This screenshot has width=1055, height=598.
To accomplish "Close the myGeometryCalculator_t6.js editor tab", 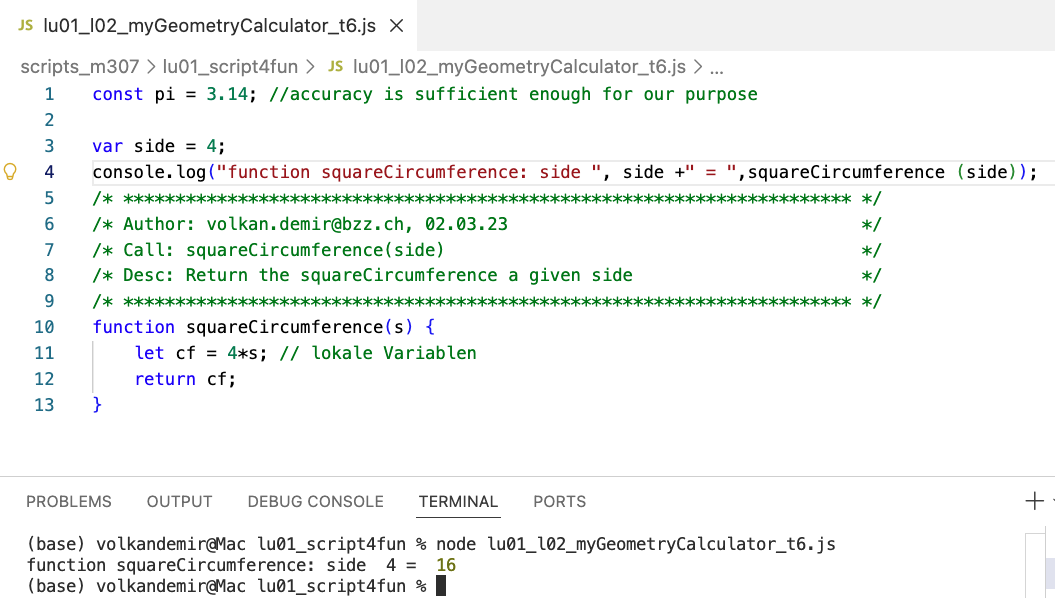I will coord(396,26).
